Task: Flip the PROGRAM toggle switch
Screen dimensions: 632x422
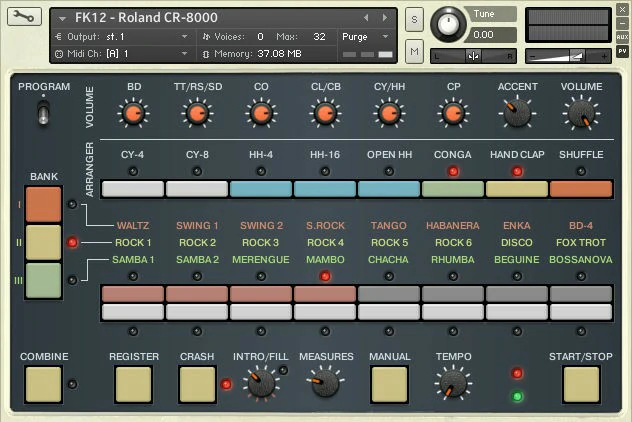Action: (44, 112)
